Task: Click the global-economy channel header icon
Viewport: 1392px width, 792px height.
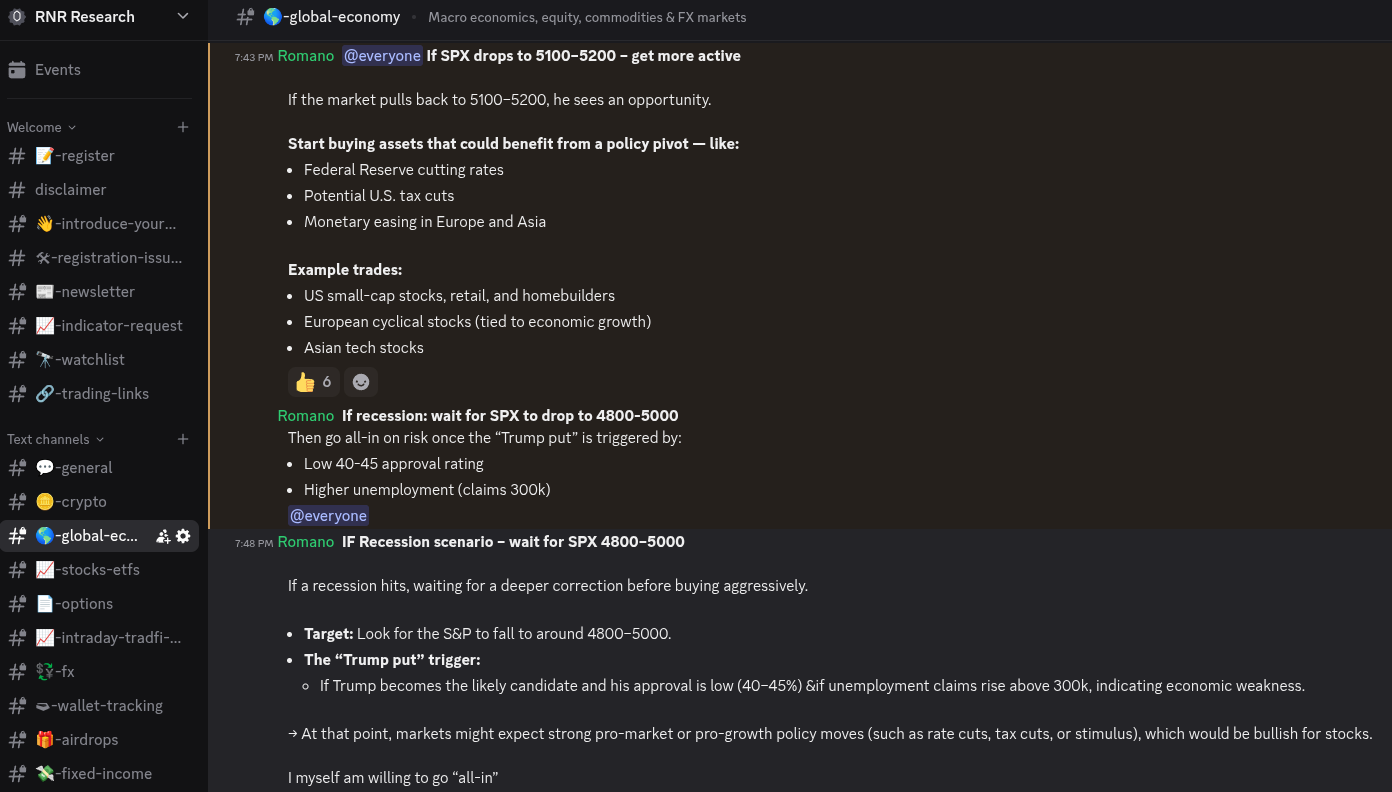Action: pos(245,16)
